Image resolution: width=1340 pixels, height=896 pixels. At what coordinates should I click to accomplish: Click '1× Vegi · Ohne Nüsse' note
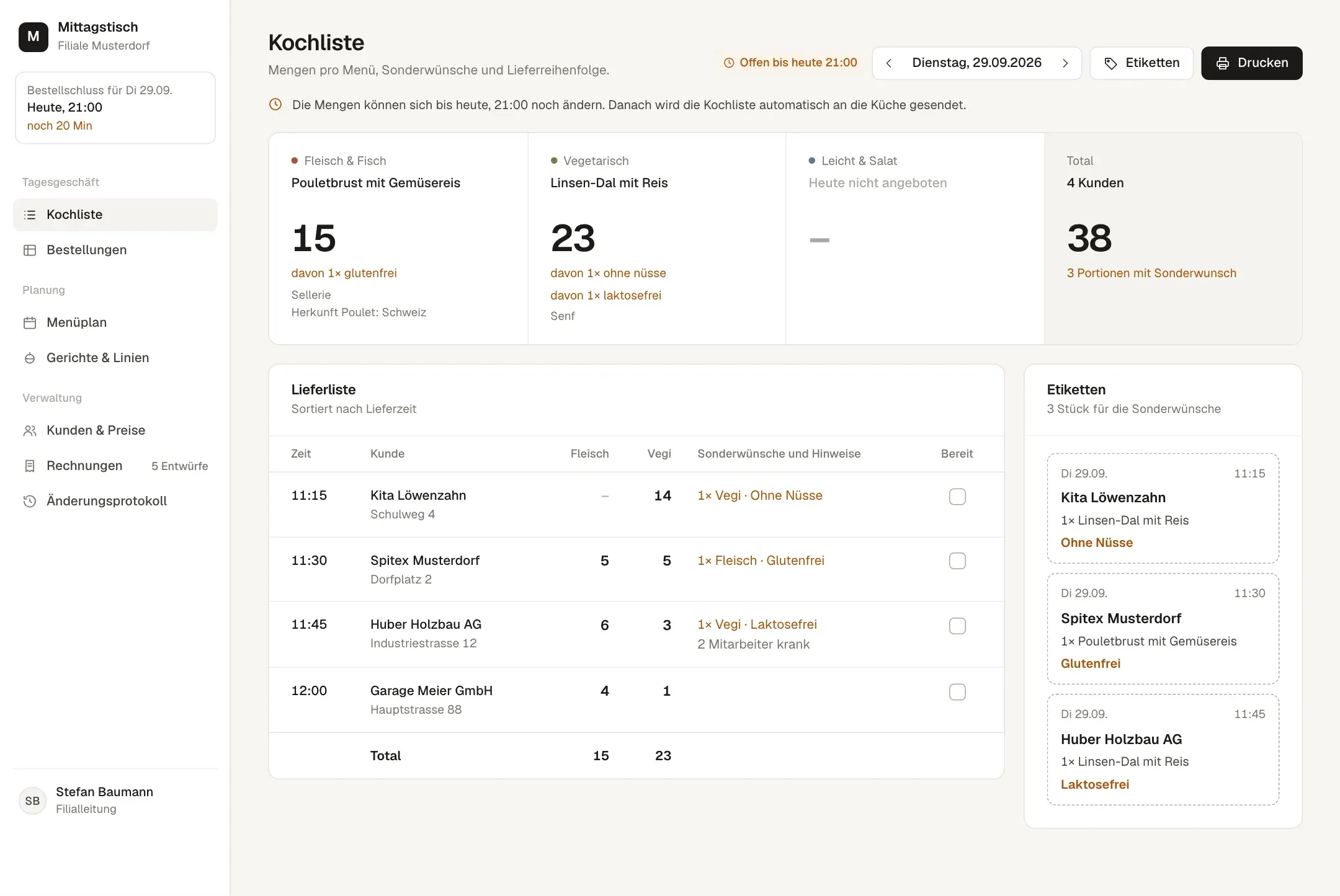[760, 495]
